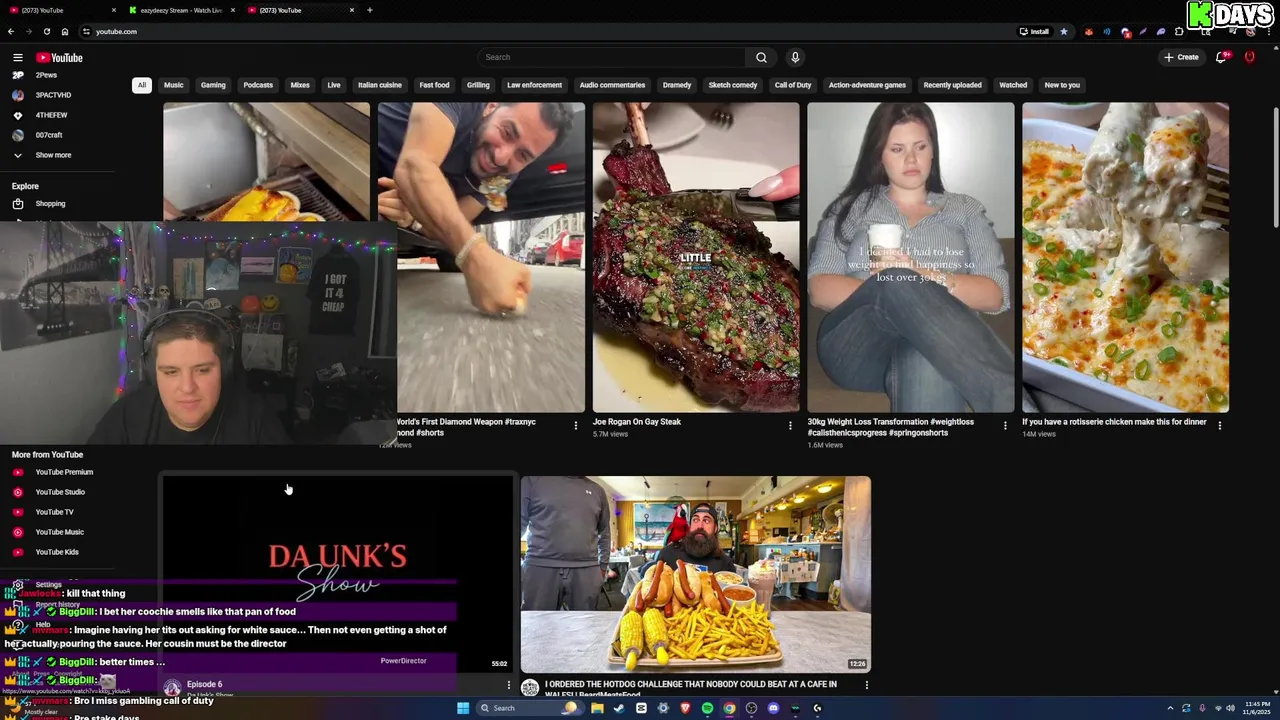
Task: Install the YouTube app from address bar
Action: point(1034,32)
